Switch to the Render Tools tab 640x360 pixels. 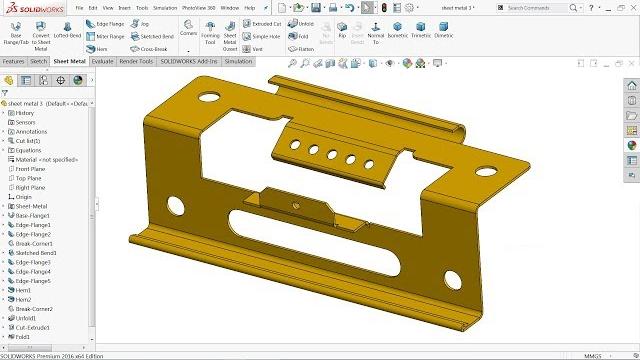coord(136,62)
